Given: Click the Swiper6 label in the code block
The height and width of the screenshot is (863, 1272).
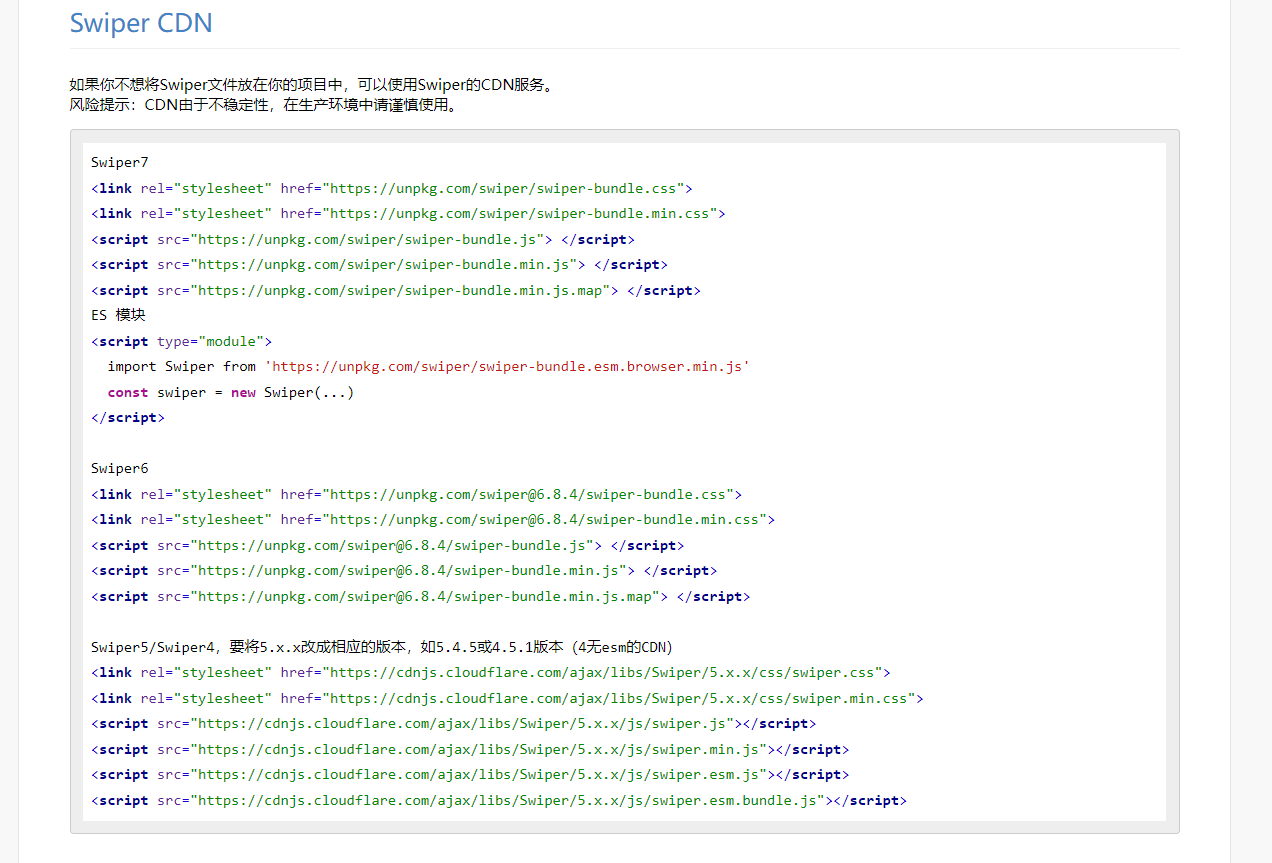Looking at the screenshot, I should (120, 468).
